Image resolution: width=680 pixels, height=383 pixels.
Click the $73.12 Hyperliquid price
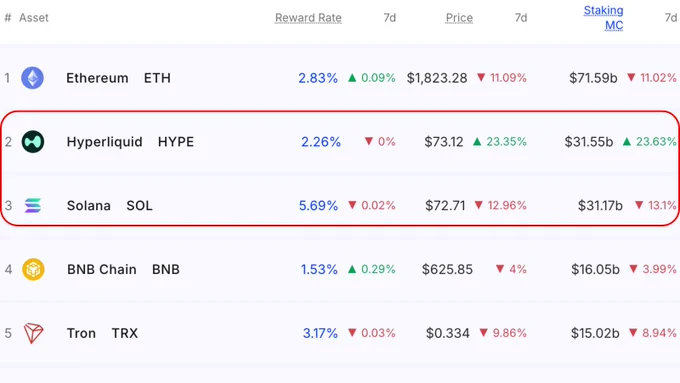tap(444, 142)
